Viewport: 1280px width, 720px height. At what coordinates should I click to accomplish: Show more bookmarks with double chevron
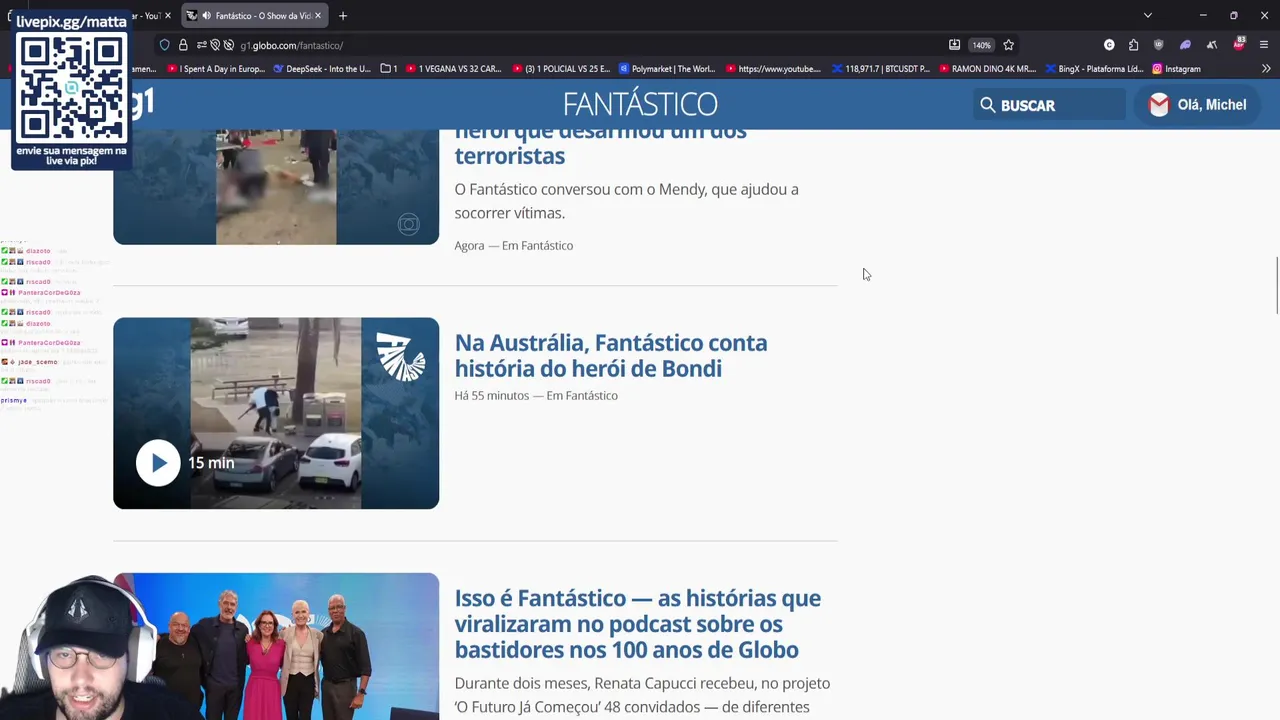tap(1266, 69)
